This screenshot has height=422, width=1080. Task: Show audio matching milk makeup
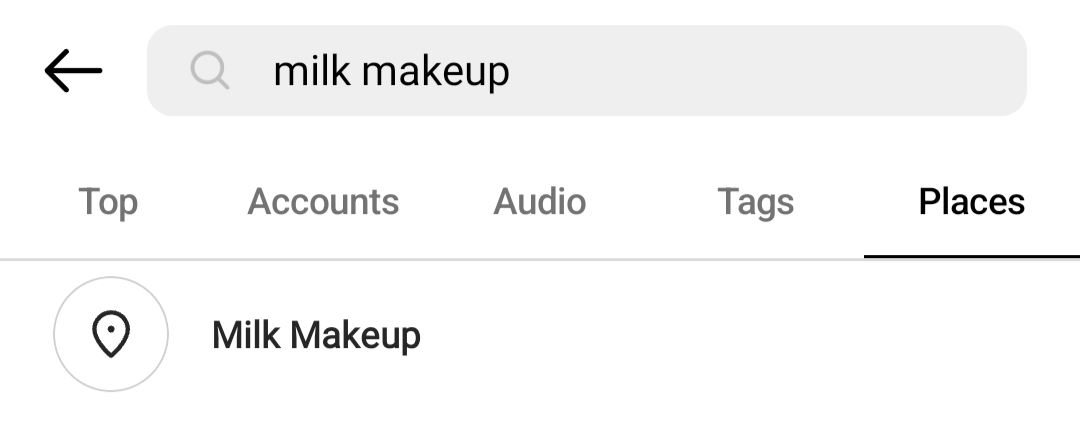click(x=539, y=202)
